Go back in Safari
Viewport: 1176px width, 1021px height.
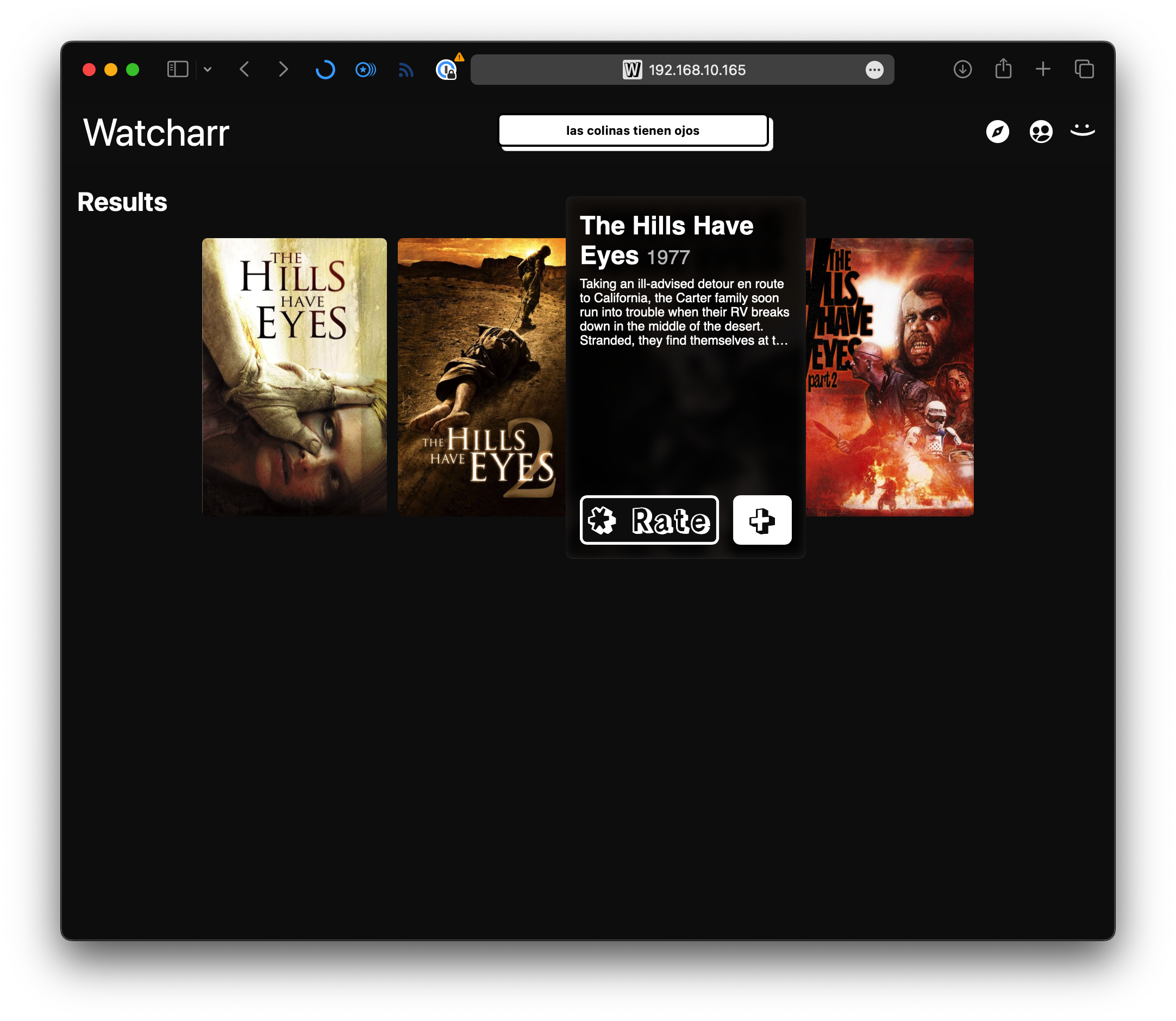coord(245,70)
